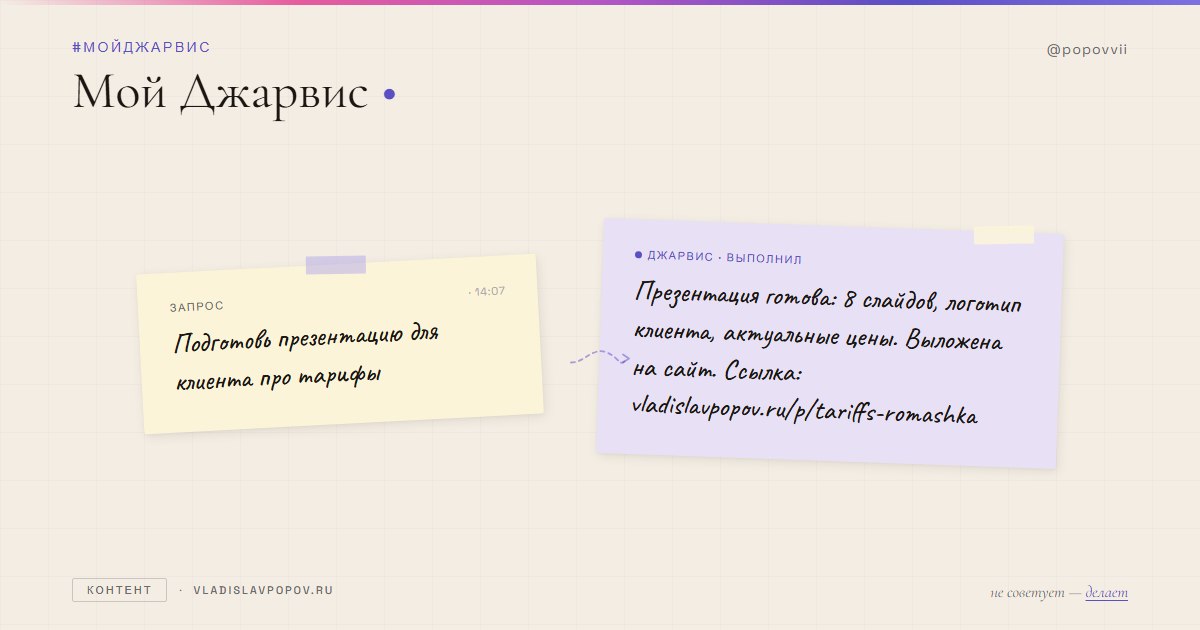Click the ДЖАРВИС · ВЫПОЛНИЛ status label
The image size is (1200, 630).
pos(724,258)
